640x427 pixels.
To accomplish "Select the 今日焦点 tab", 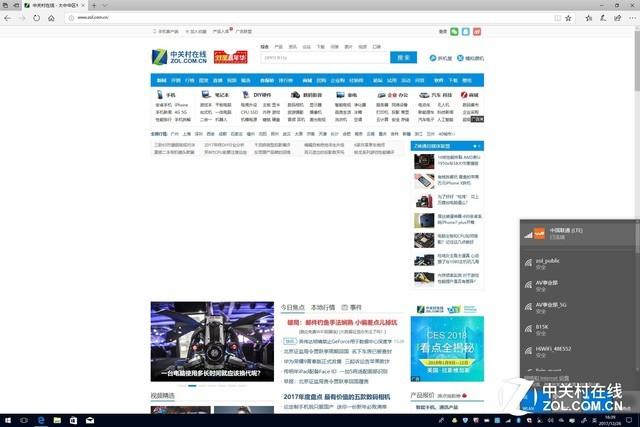I will tap(293, 307).
